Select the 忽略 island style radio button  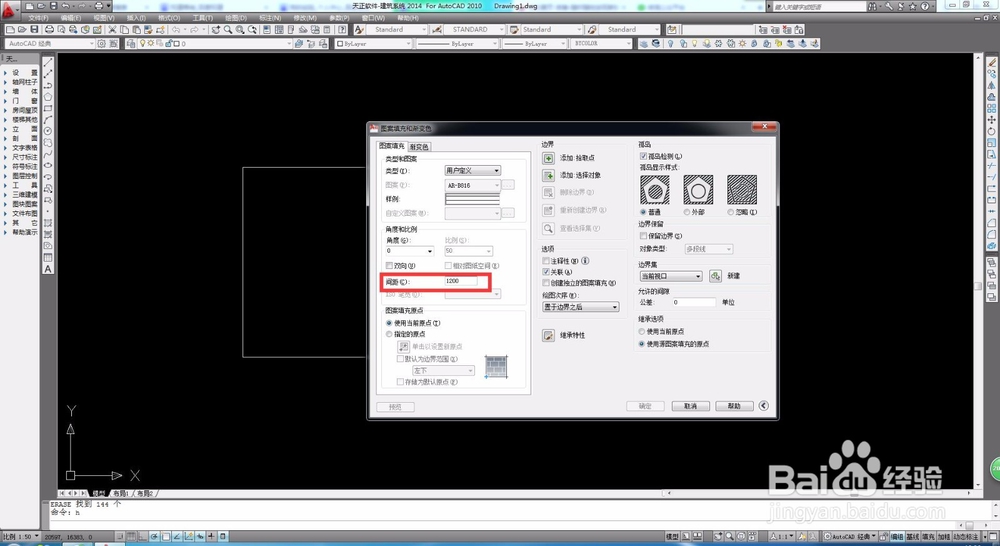click(731, 212)
